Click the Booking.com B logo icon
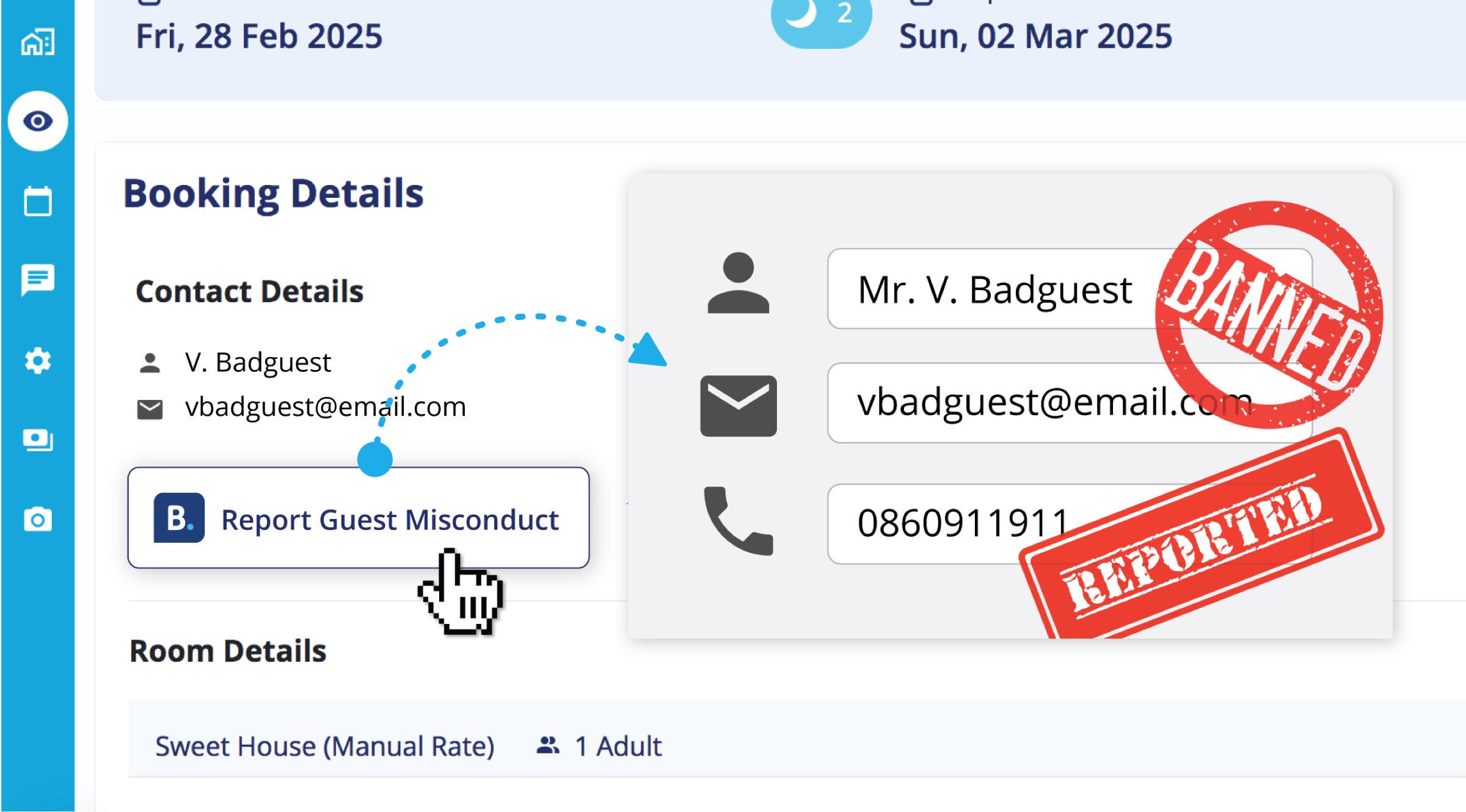Screen dimensions: 1466x812 pos(178,518)
